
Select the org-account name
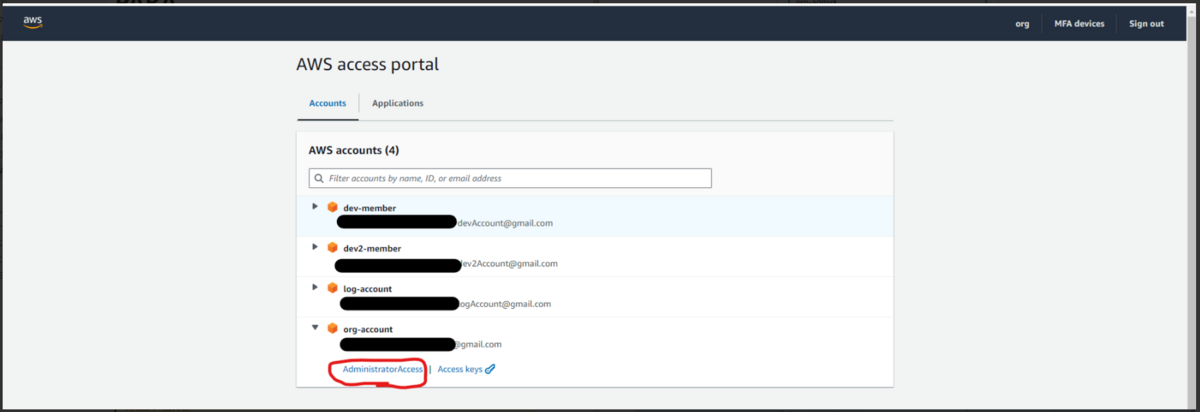[x=367, y=329]
